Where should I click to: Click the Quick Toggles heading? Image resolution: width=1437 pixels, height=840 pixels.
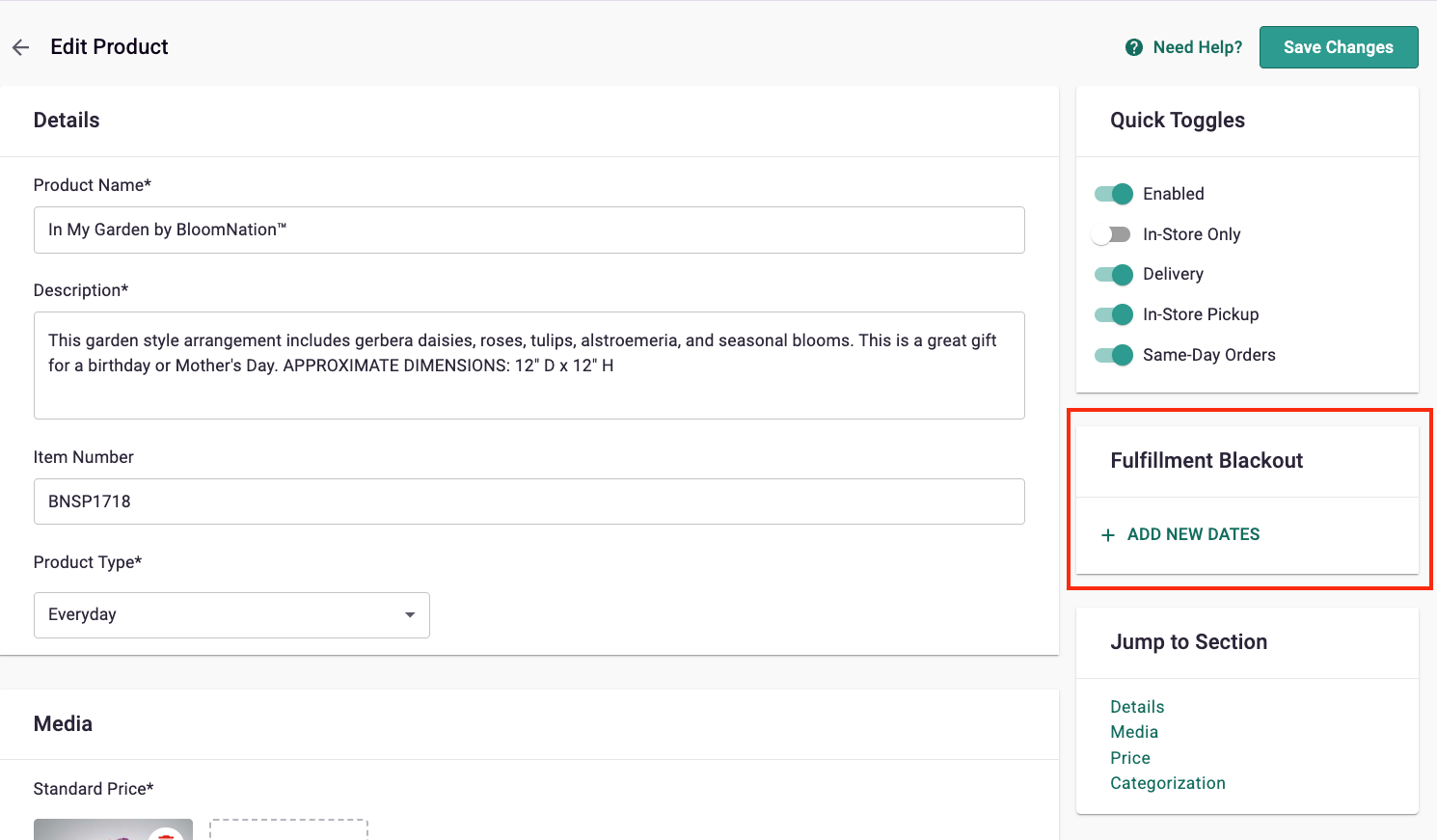pos(1178,121)
